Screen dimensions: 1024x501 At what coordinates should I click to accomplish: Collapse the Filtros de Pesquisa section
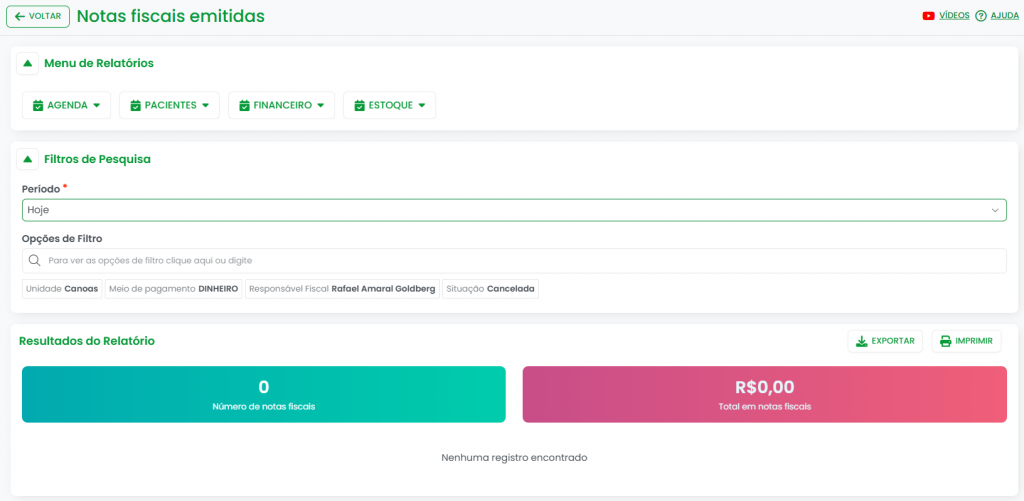tap(27, 159)
